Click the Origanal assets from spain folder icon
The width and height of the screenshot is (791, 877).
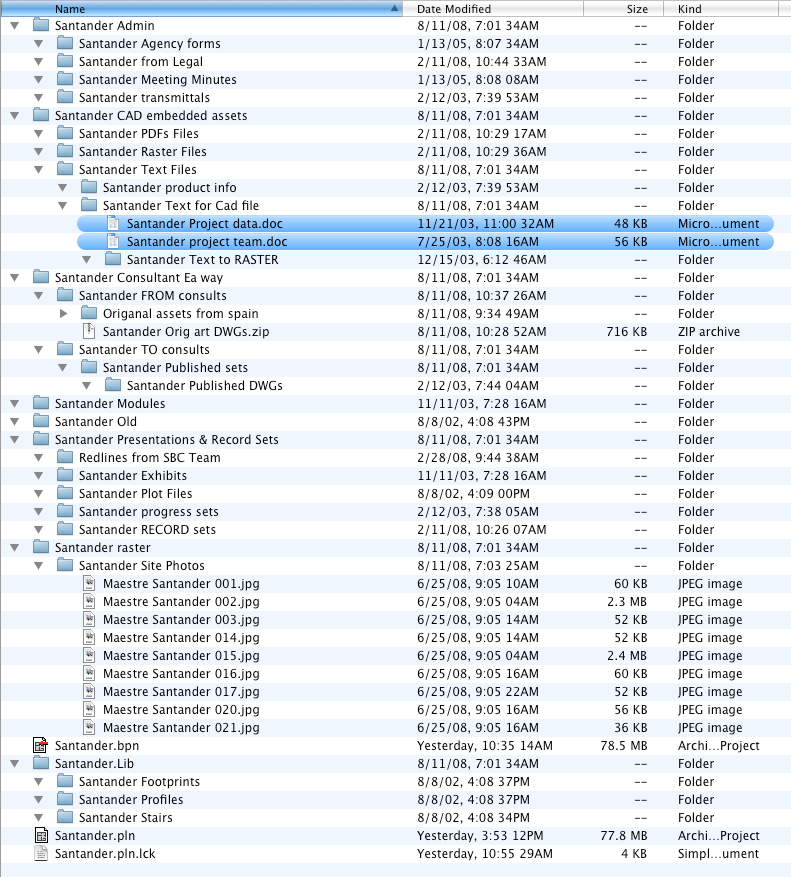click(89, 313)
